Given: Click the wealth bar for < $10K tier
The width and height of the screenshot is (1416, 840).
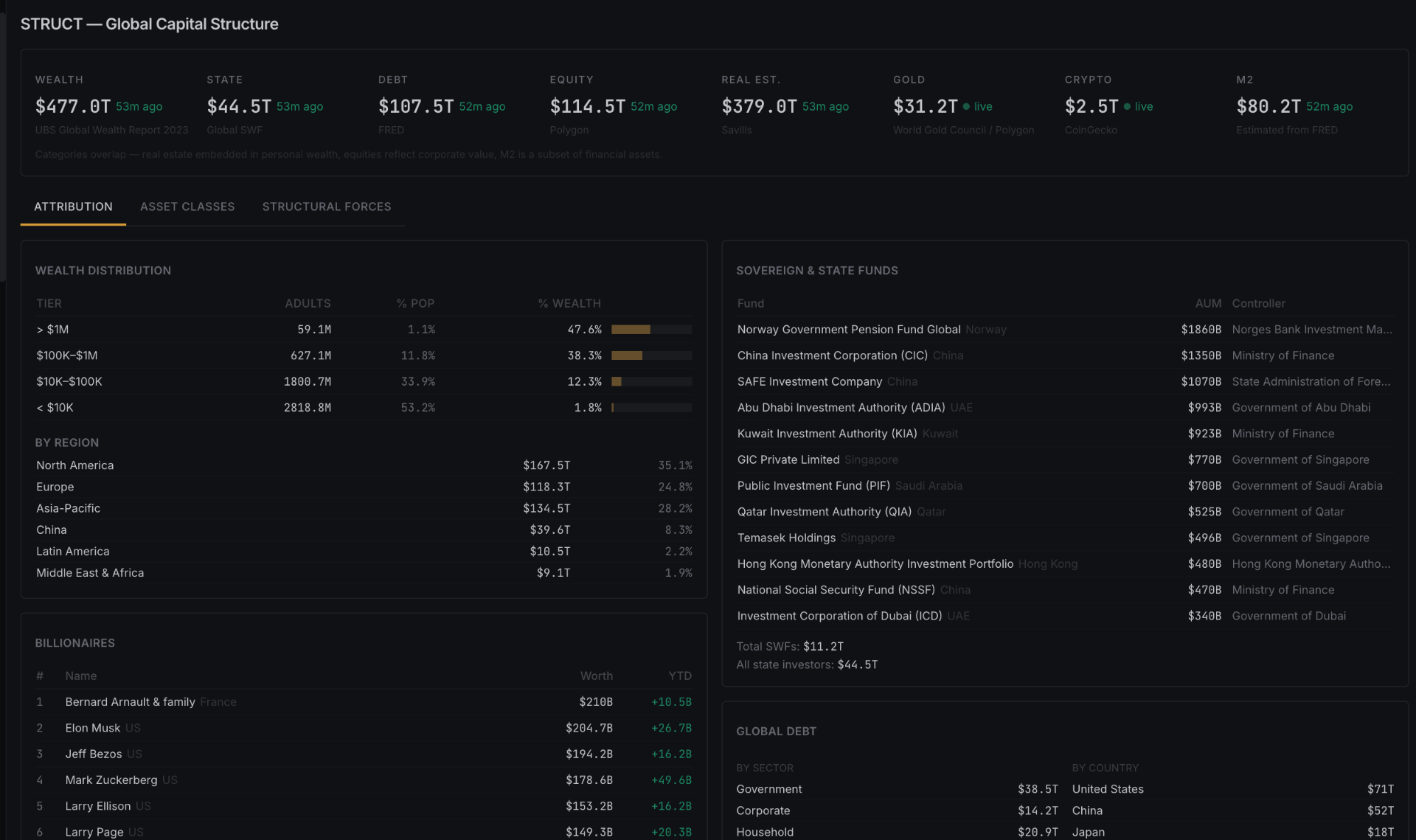Looking at the screenshot, I should (652, 407).
